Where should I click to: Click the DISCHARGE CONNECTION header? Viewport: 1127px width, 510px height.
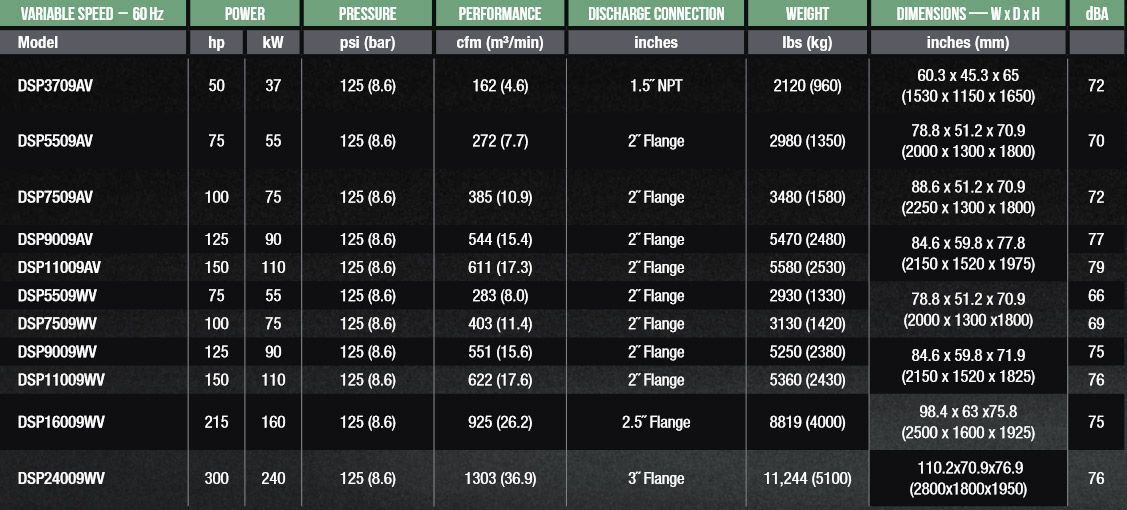(x=656, y=15)
